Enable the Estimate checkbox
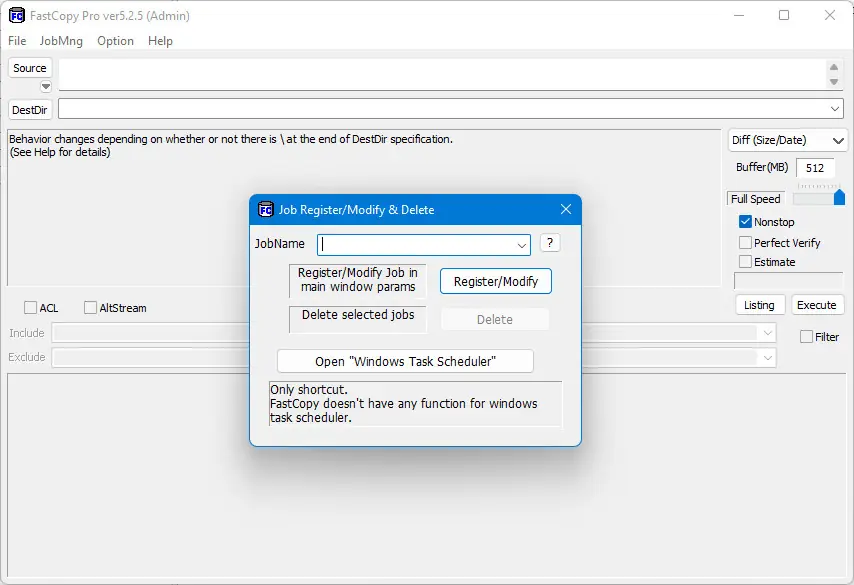This screenshot has height=585, width=854. click(745, 261)
